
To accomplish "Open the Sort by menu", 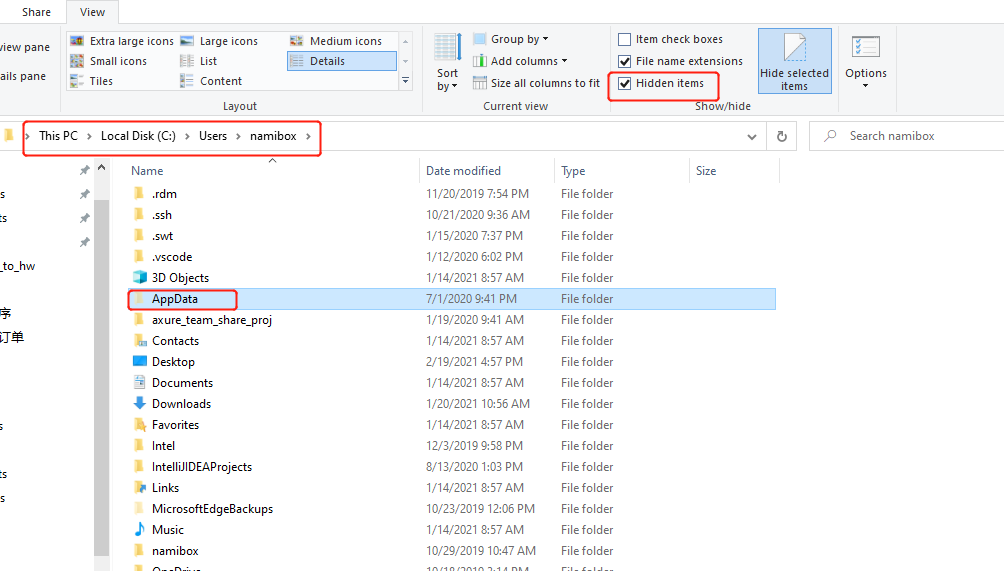I will [448, 62].
